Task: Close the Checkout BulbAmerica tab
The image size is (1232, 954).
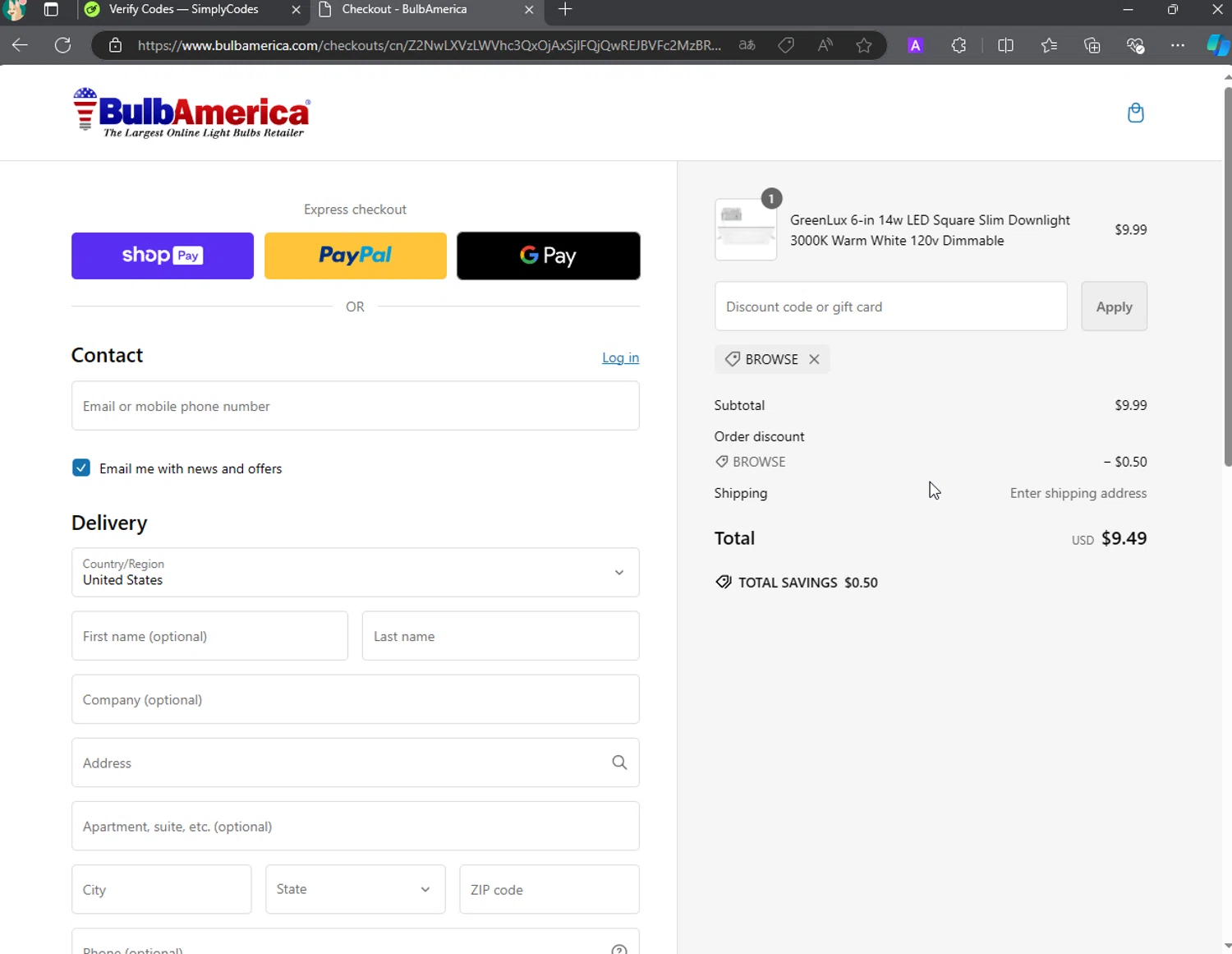Action: click(x=529, y=10)
